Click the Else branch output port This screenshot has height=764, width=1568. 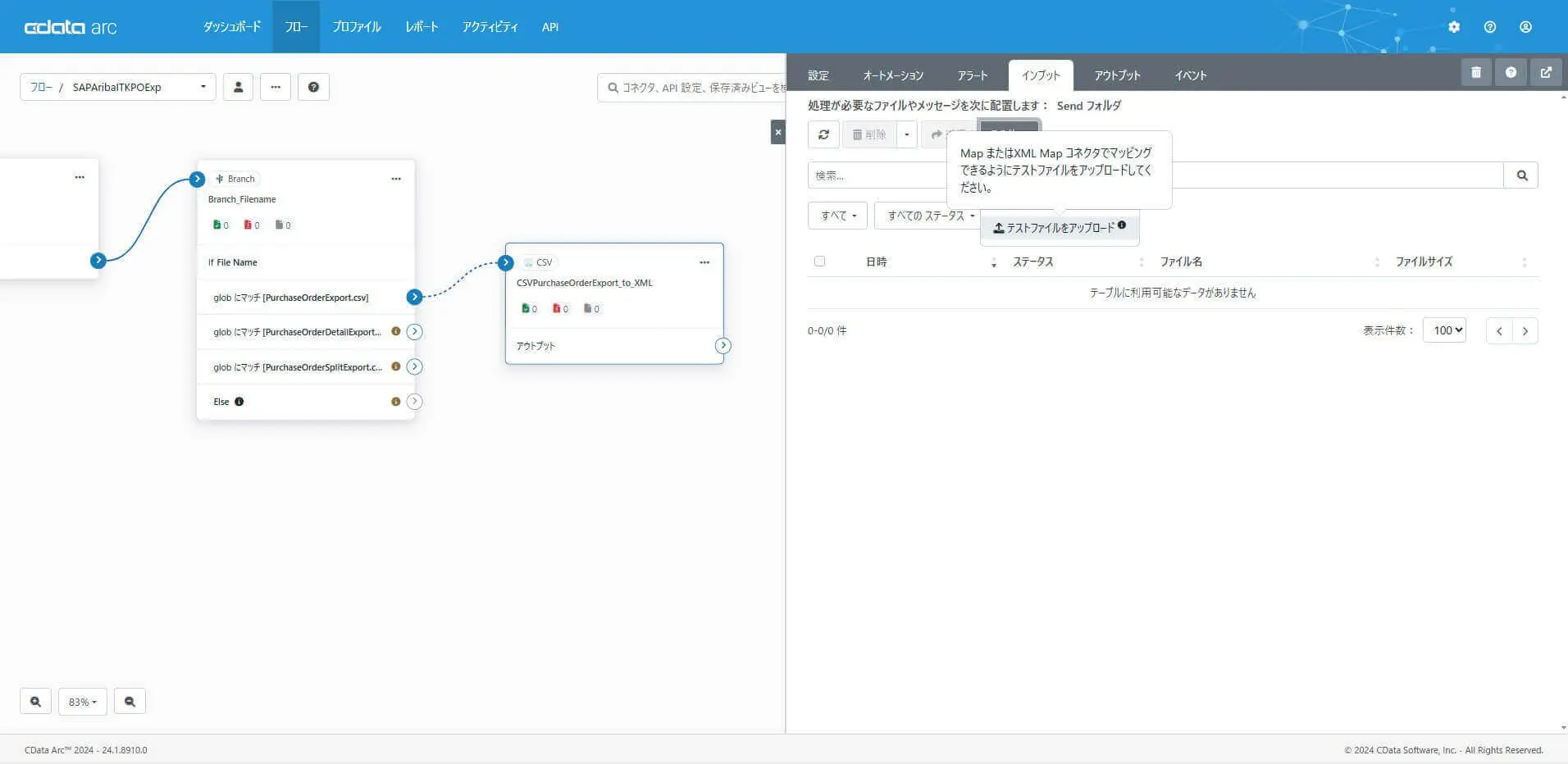pyautogui.click(x=415, y=402)
